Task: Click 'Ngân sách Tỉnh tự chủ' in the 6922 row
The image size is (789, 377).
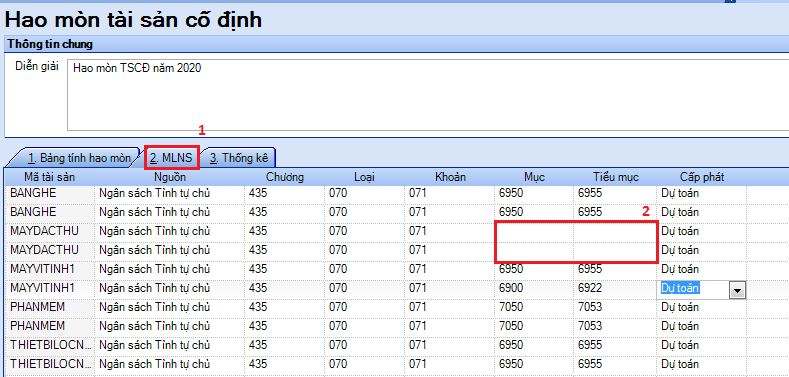Action: 170,288
